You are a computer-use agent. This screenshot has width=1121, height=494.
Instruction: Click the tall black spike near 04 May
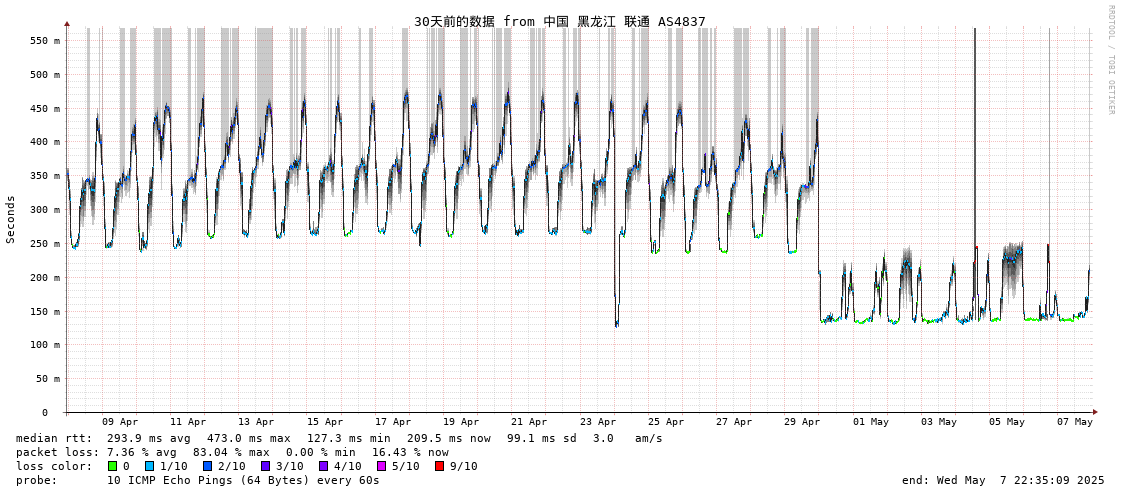click(974, 143)
